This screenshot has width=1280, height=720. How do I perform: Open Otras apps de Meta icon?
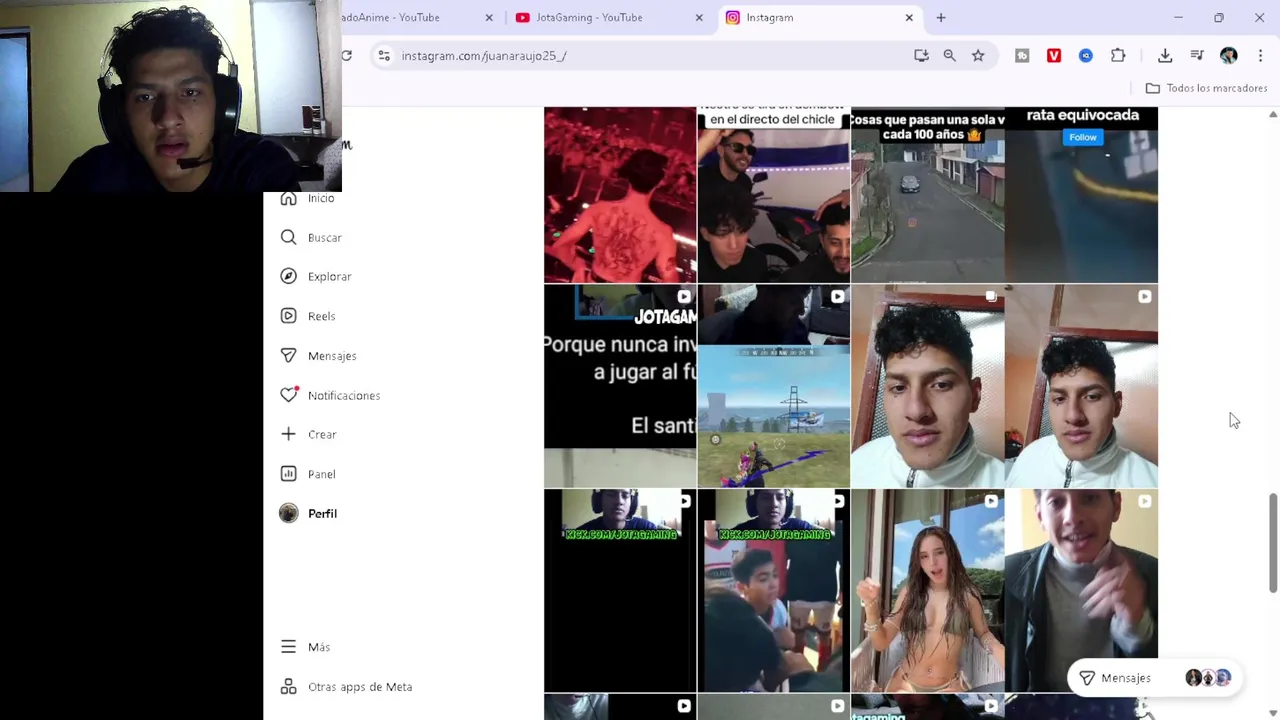pos(289,687)
